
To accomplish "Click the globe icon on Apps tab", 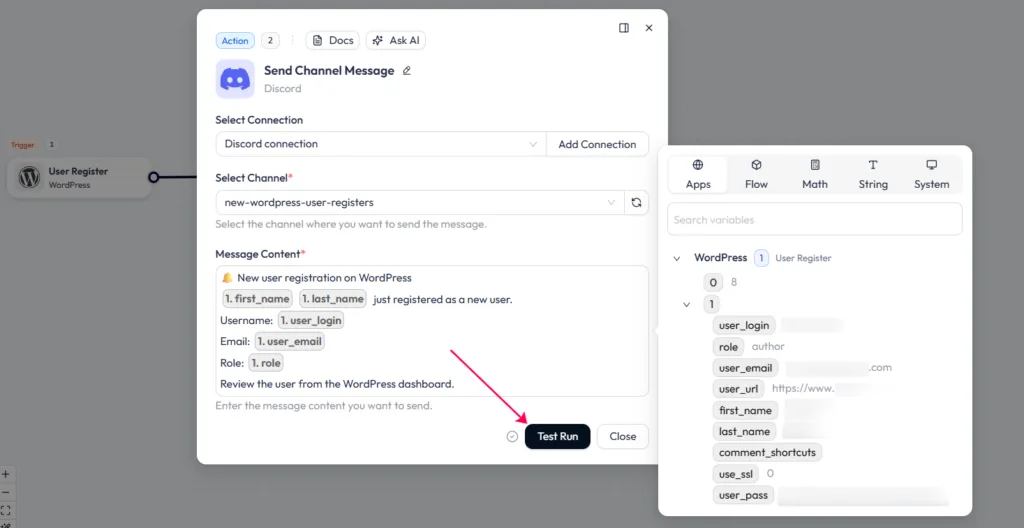I will (x=698, y=165).
